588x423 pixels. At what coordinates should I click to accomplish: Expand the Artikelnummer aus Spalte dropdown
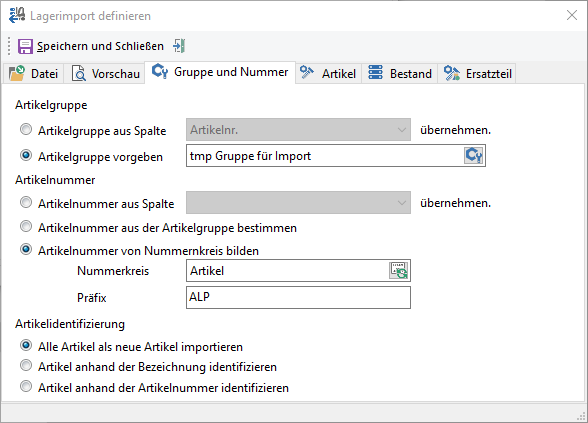(298, 202)
